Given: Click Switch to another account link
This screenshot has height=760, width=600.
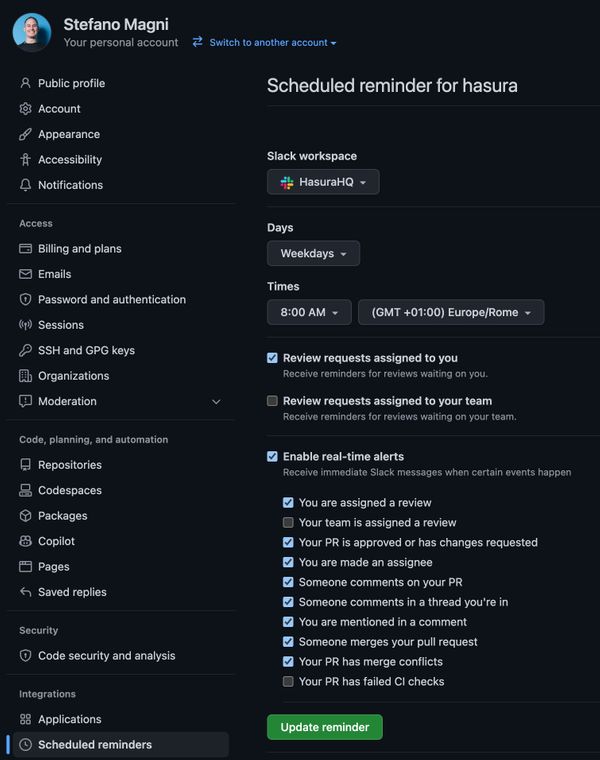Looking at the screenshot, I should [265, 43].
